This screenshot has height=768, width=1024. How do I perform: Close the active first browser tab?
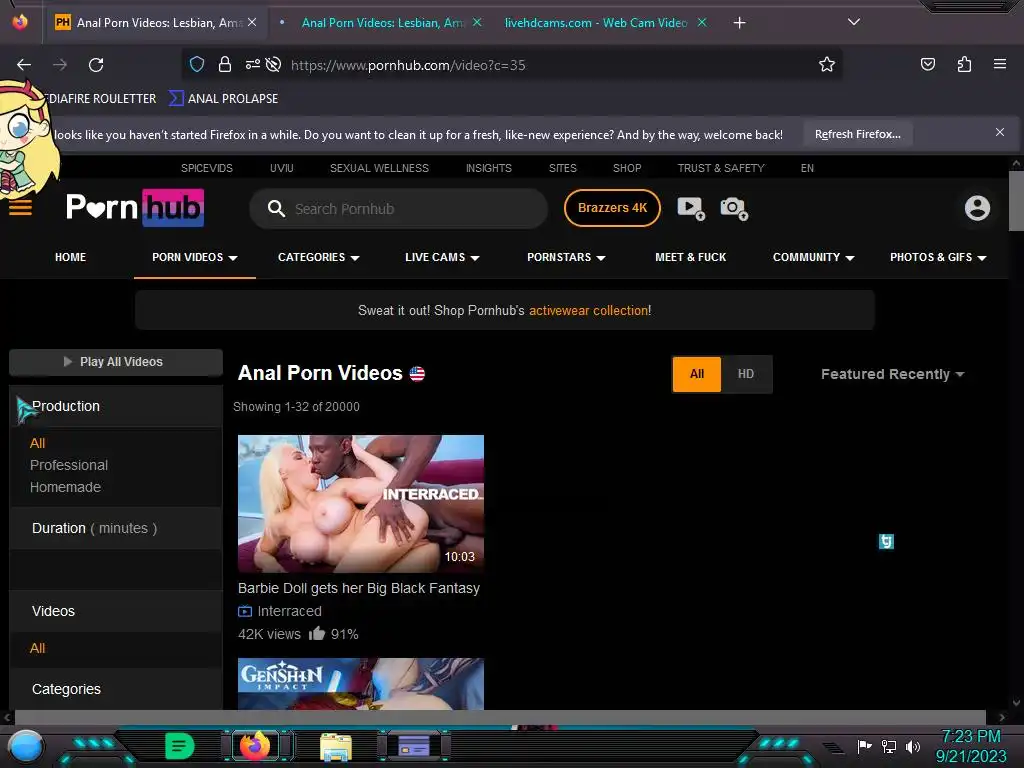click(252, 22)
